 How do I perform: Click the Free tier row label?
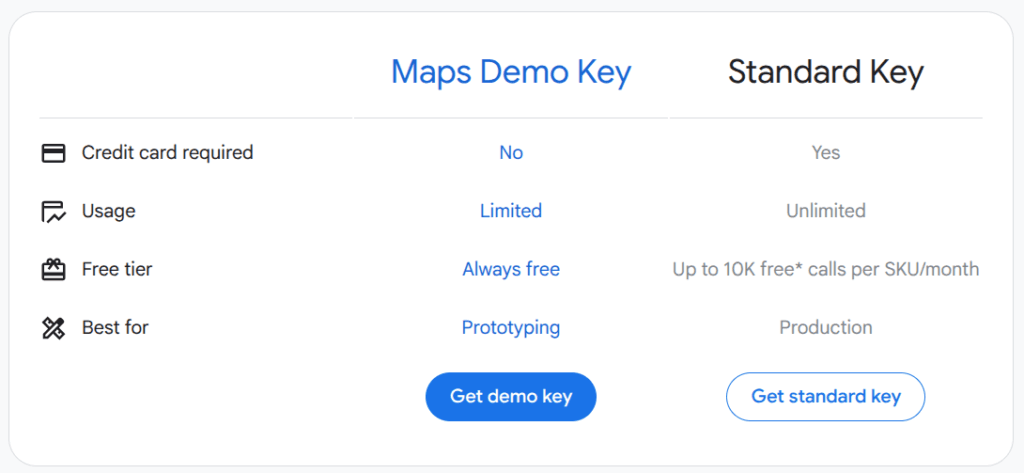coord(117,269)
